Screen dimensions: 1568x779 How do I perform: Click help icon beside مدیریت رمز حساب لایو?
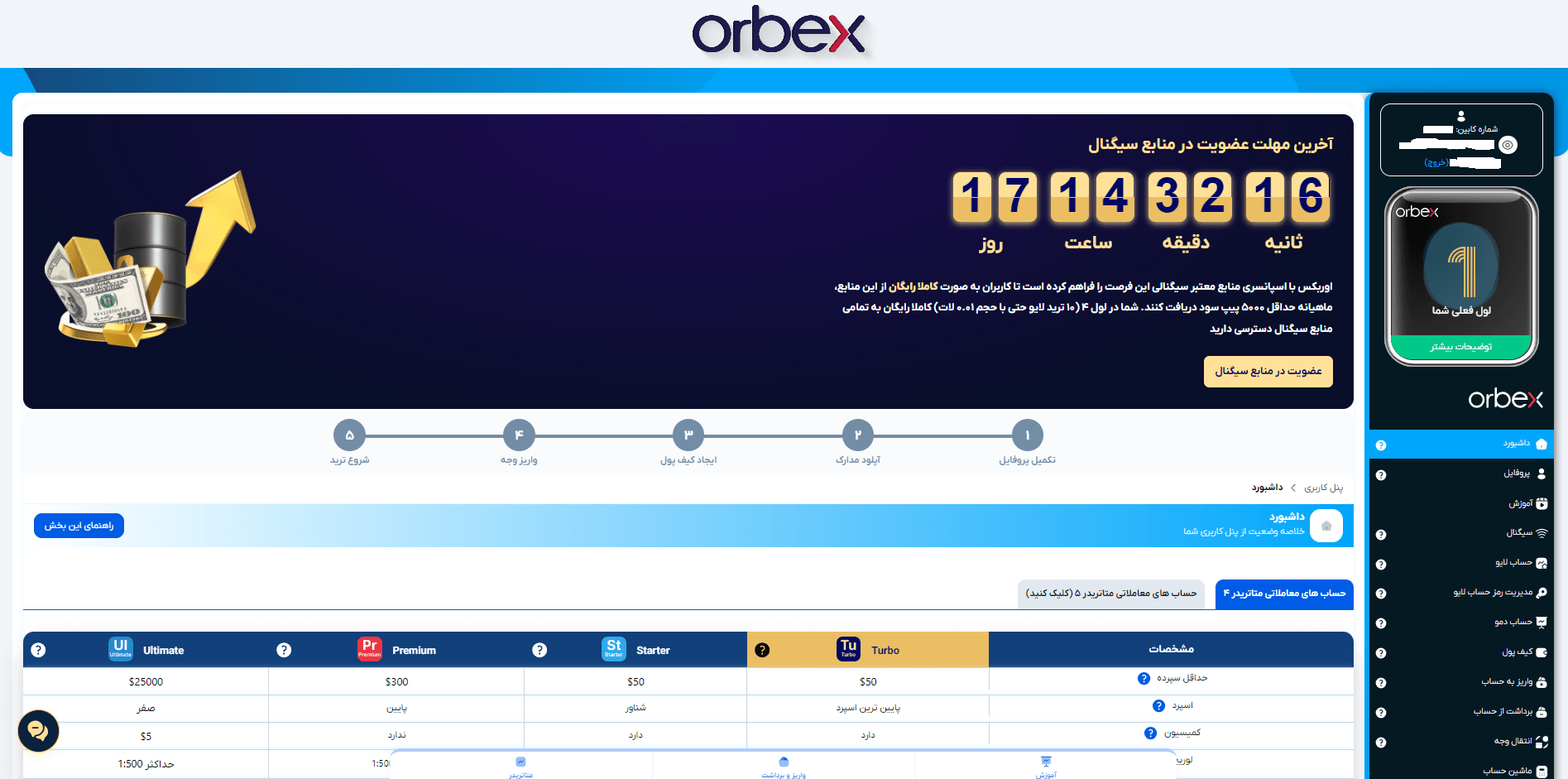pyautogui.click(x=1381, y=594)
